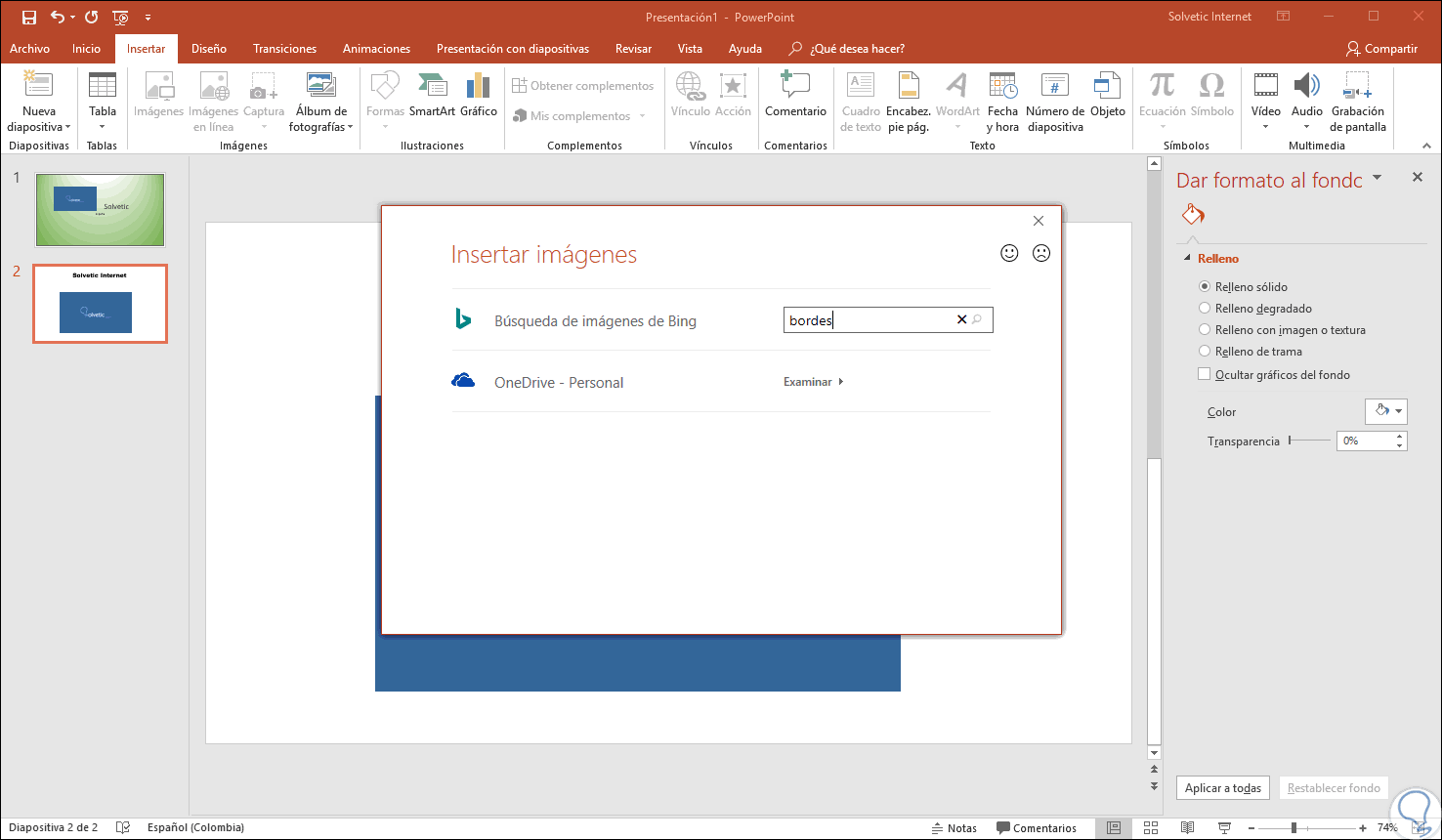The height and width of the screenshot is (840, 1442).
Task: Save the presentation with the floppy disk icon
Action: pyautogui.click(x=28, y=18)
